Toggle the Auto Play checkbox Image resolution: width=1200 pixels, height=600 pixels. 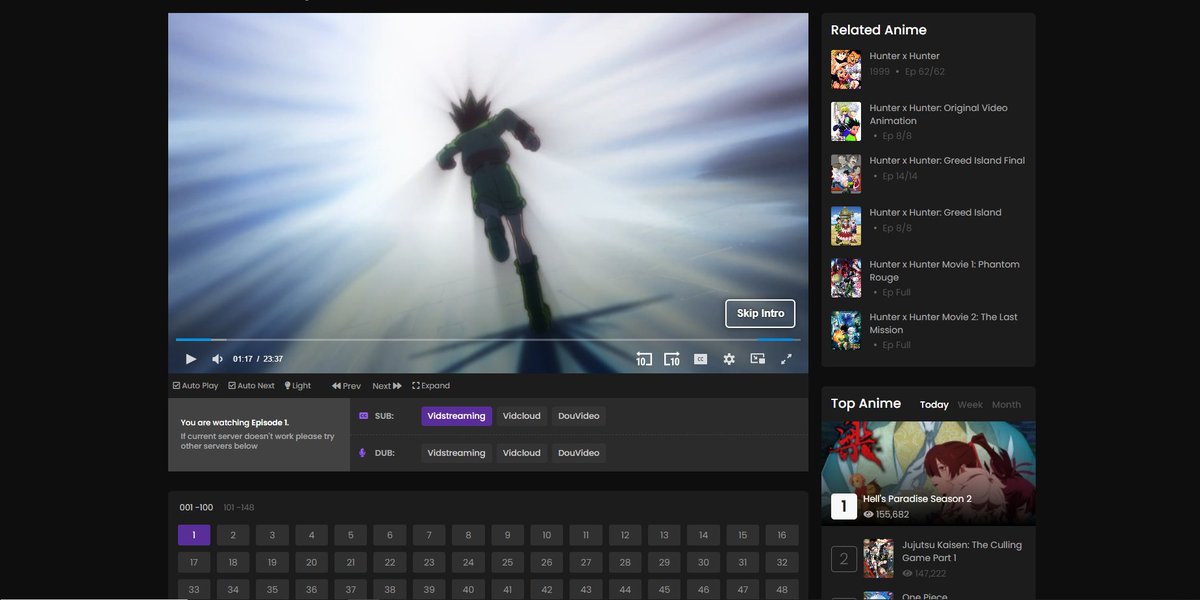click(x=195, y=386)
